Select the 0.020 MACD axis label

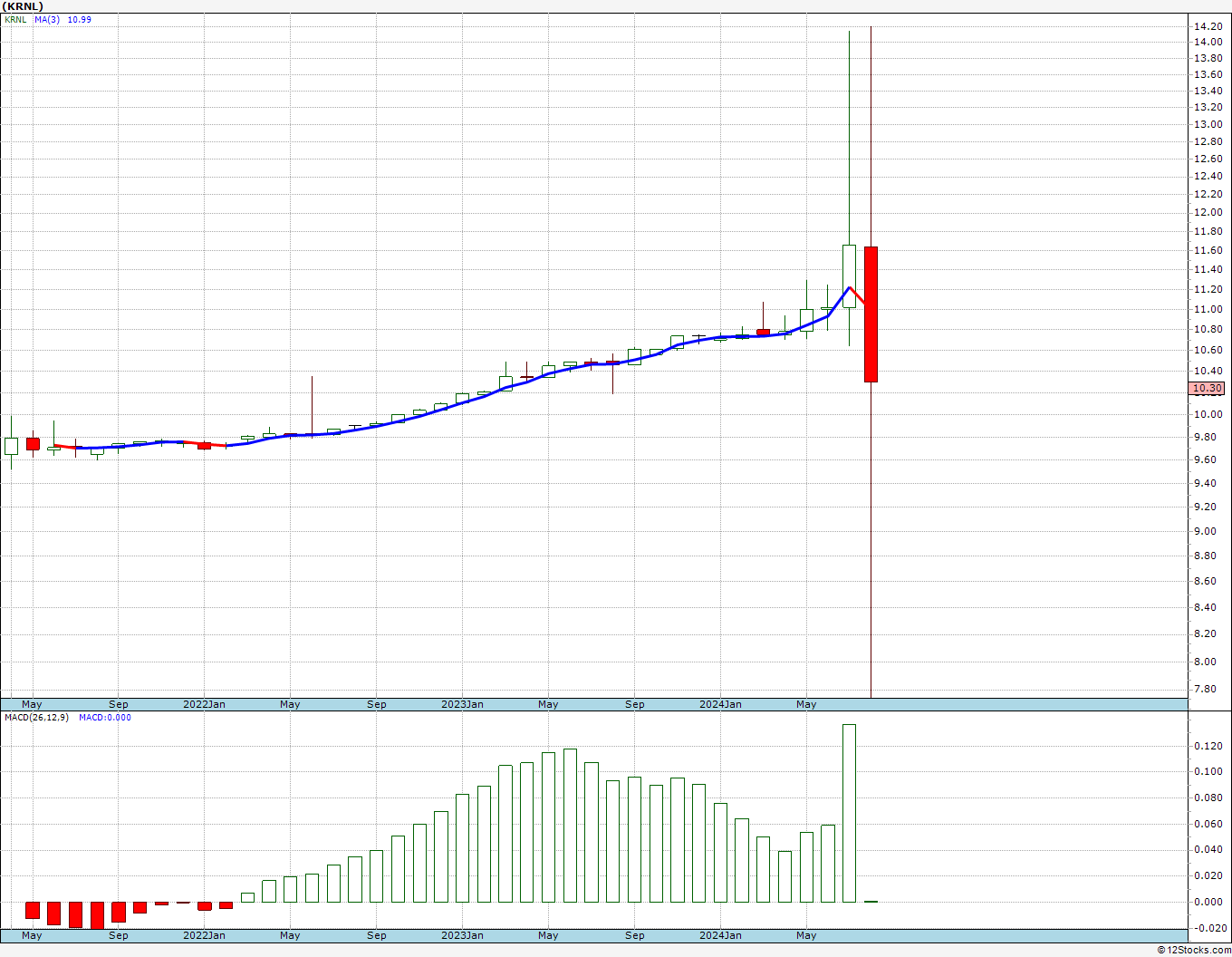coord(1208,876)
